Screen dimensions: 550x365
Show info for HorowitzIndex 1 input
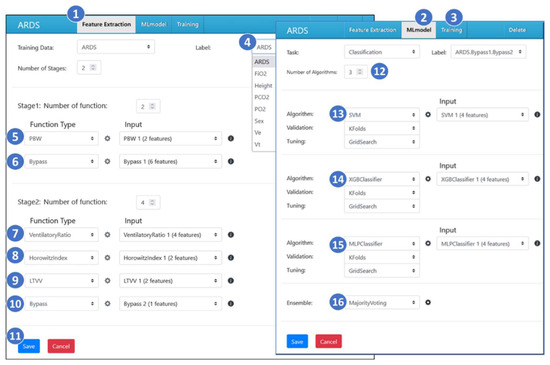[230, 258]
